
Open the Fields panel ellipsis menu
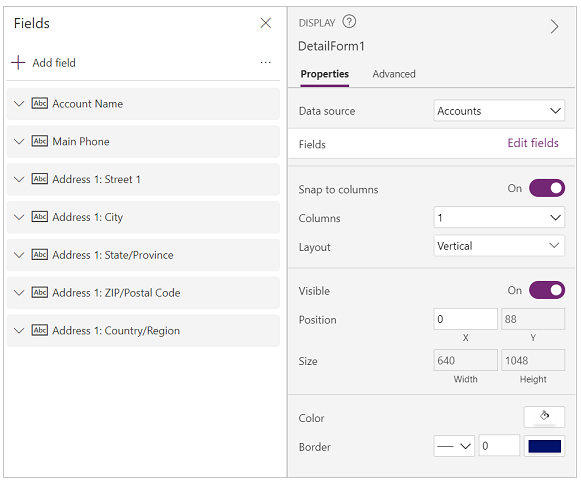265,63
